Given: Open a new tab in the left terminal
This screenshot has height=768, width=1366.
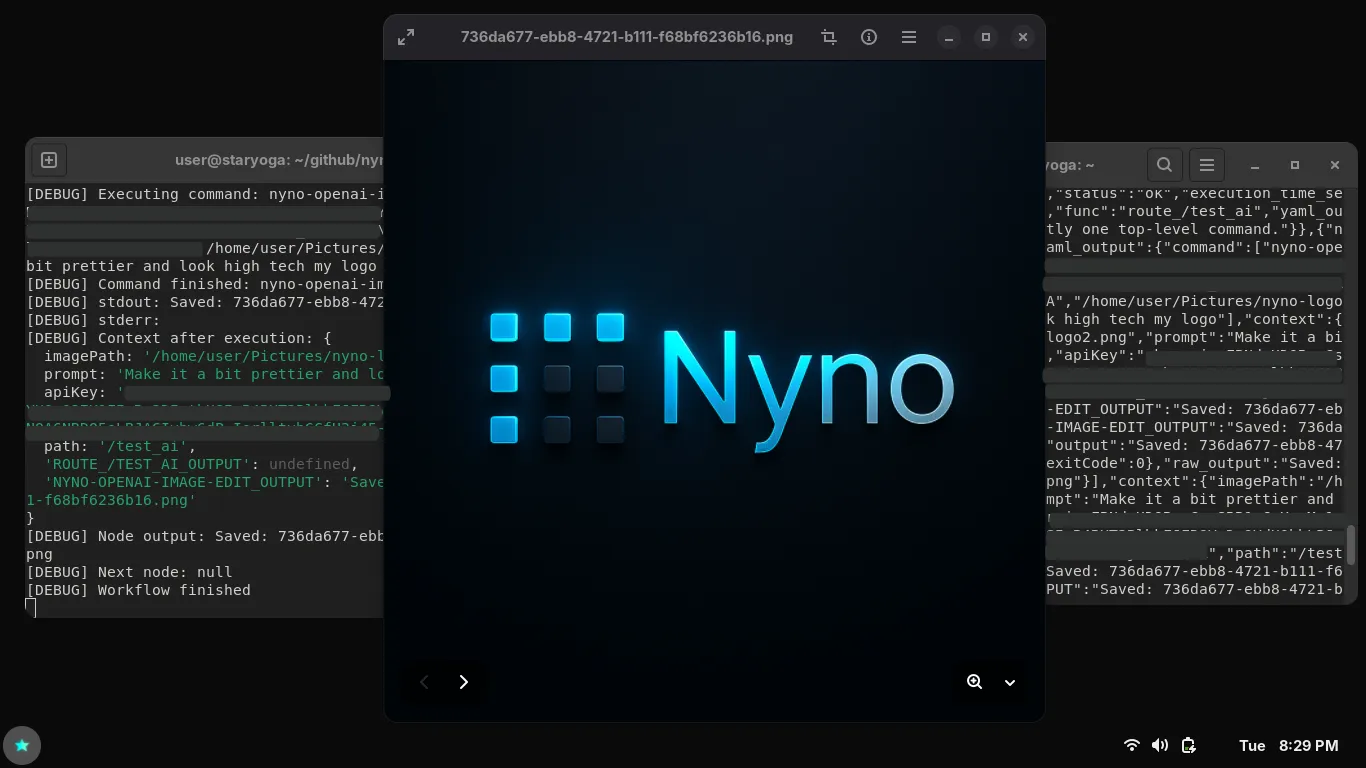Looking at the screenshot, I should 49,159.
